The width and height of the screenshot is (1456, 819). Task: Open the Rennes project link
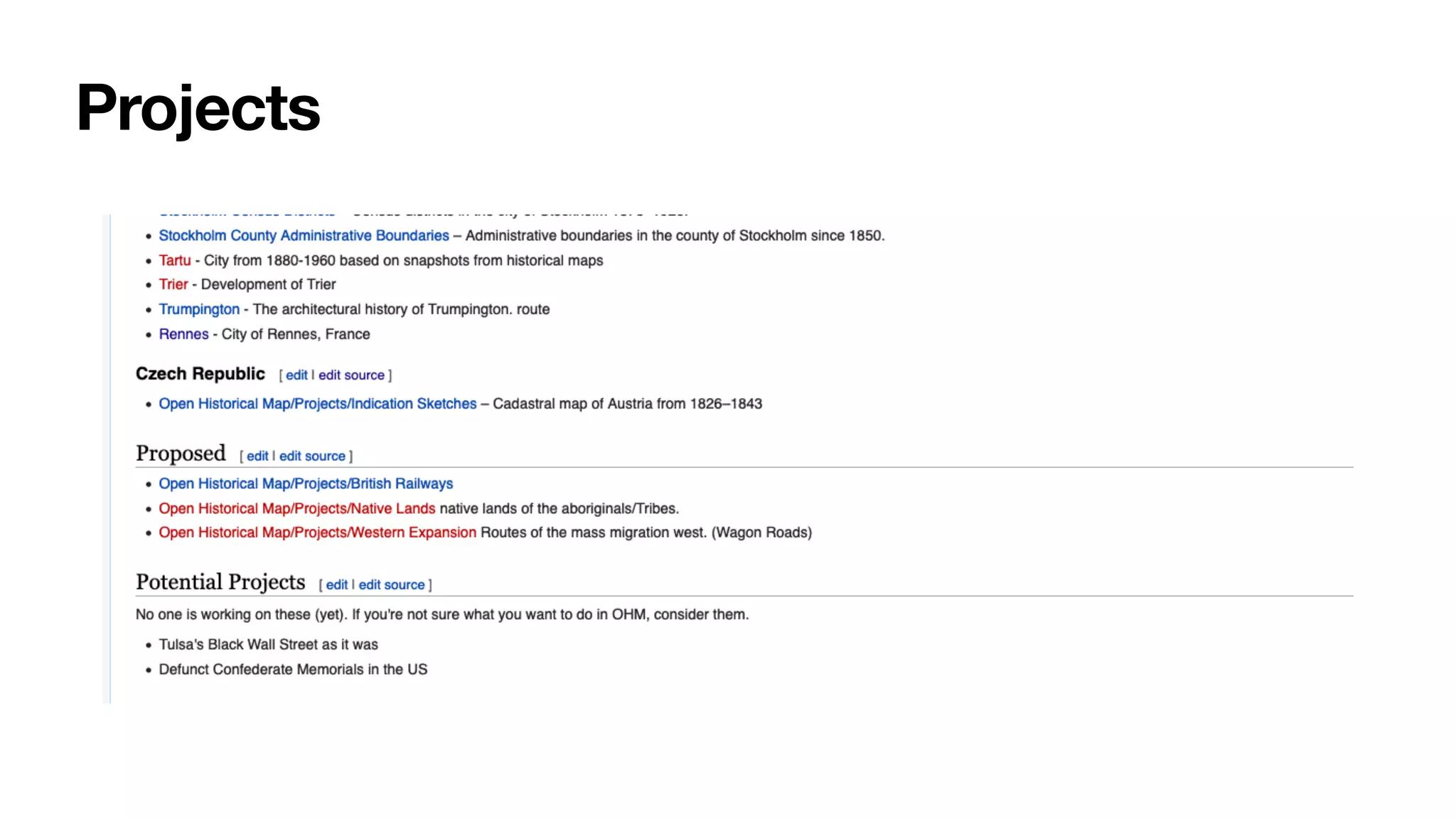click(183, 334)
